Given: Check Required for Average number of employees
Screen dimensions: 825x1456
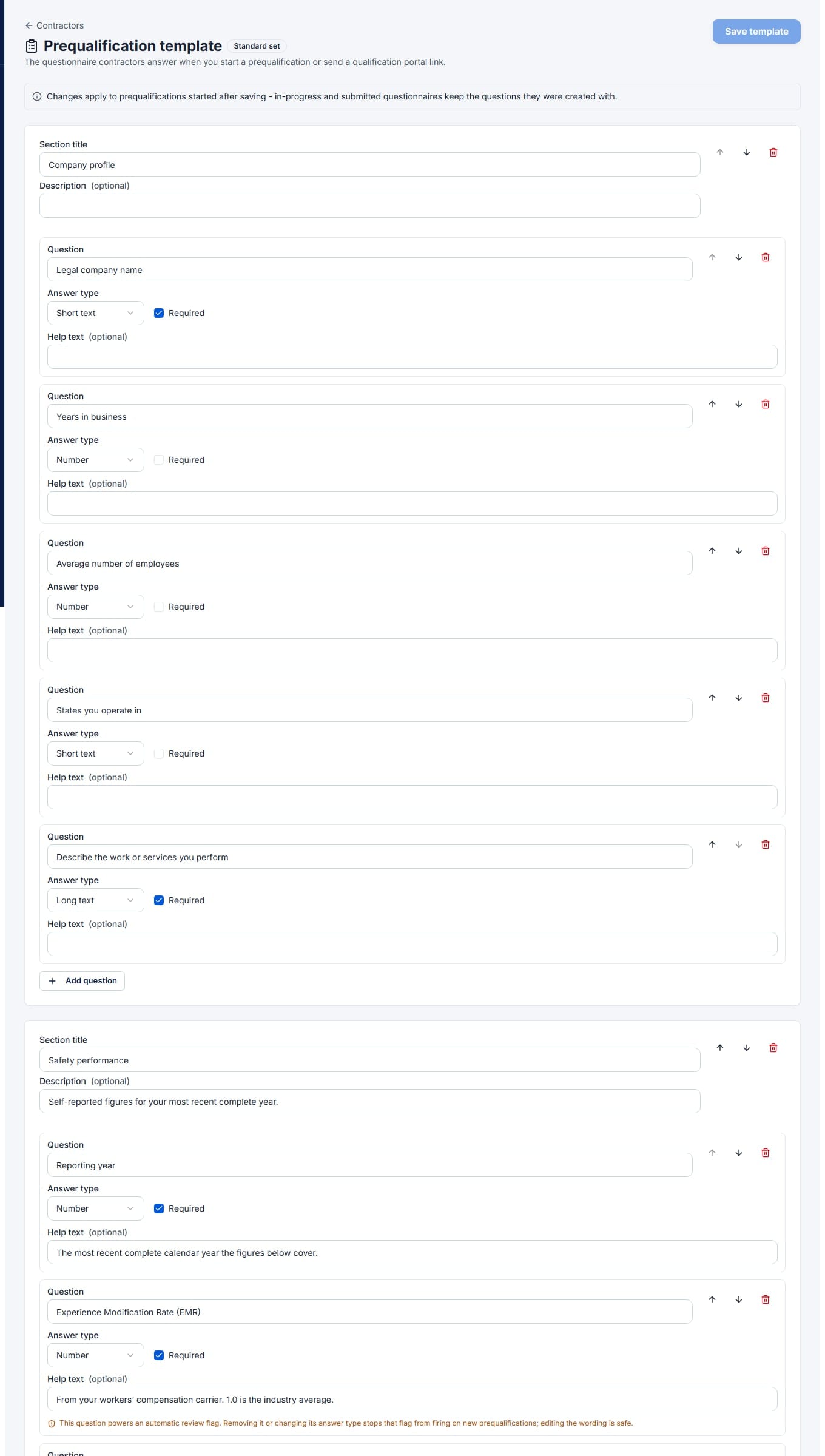Looking at the screenshot, I should (x=159, y=607).
